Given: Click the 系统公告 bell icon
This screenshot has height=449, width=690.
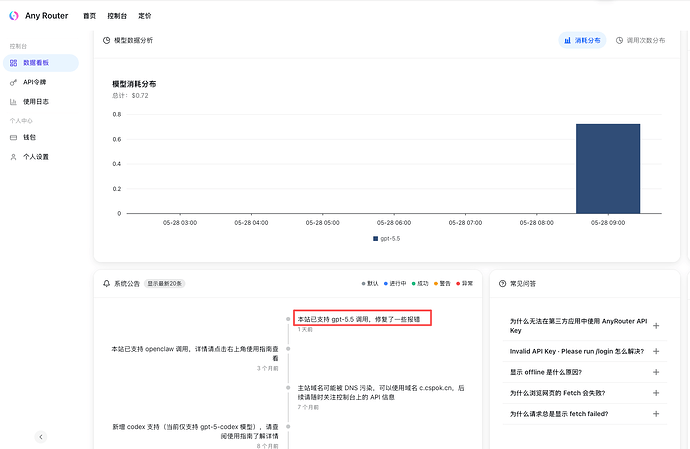Looking at the screenshot, I should coord(106,283).
